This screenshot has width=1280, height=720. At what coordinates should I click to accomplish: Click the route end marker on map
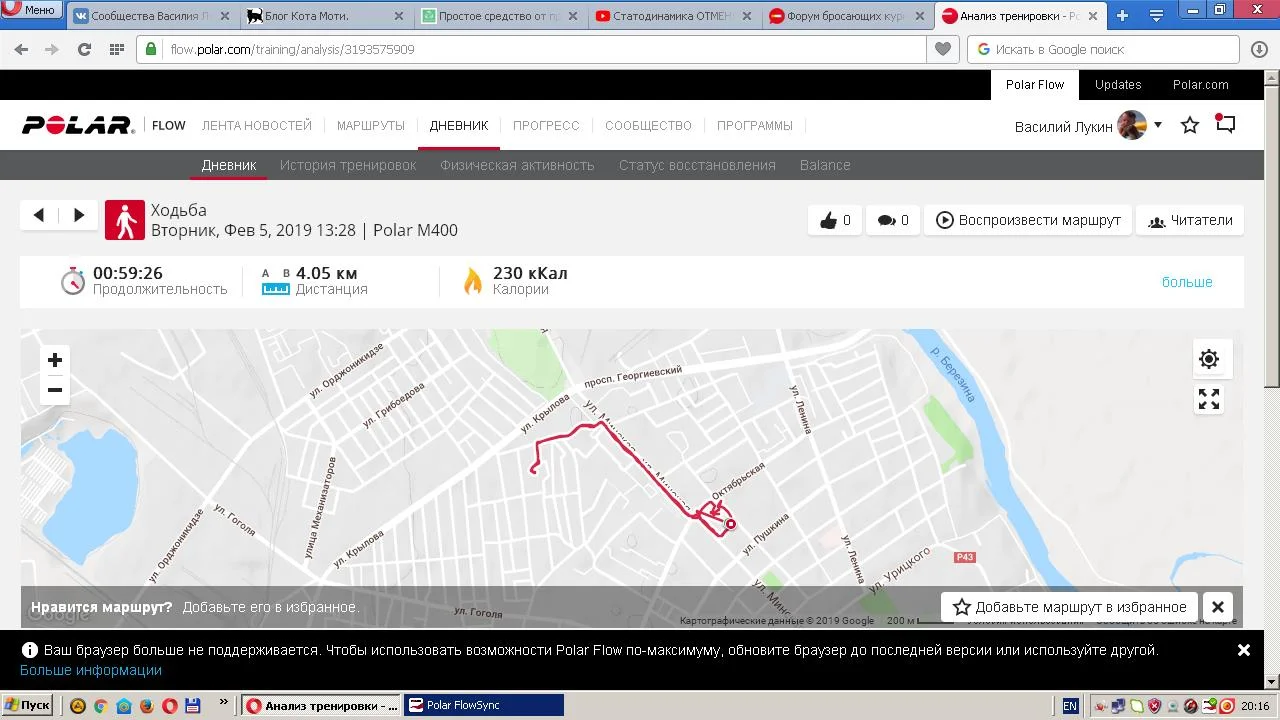[730, 524]
